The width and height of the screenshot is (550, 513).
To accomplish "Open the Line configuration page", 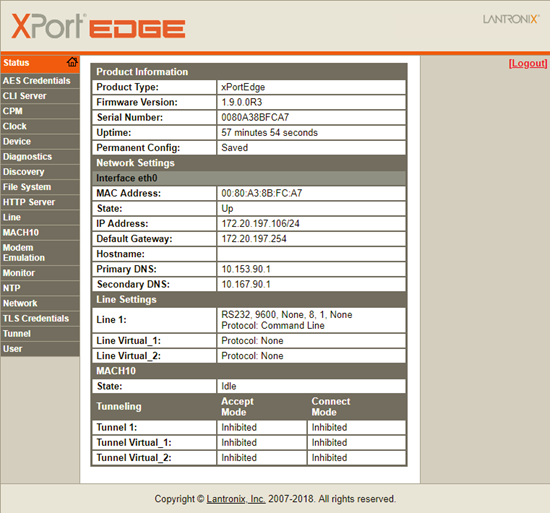I will tap(40, 217).
